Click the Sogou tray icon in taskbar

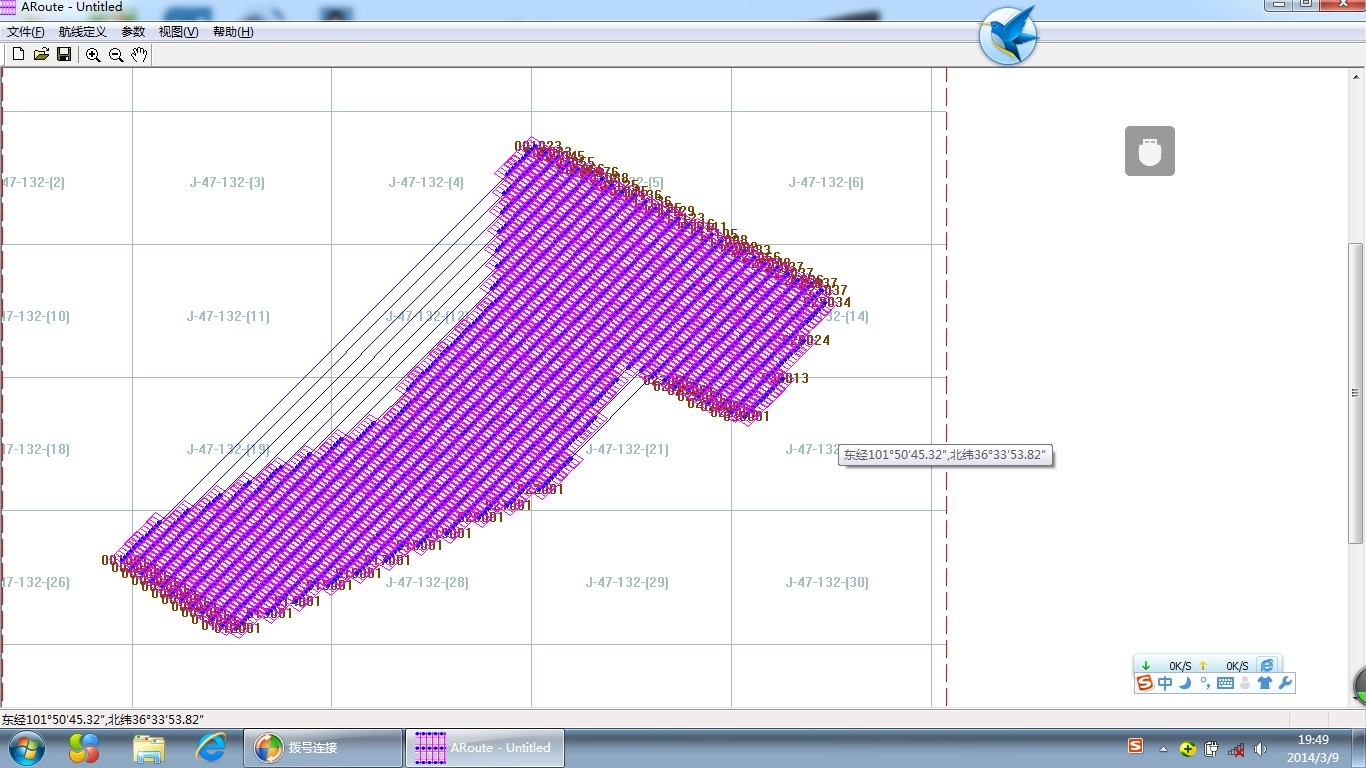point(1135,746)
